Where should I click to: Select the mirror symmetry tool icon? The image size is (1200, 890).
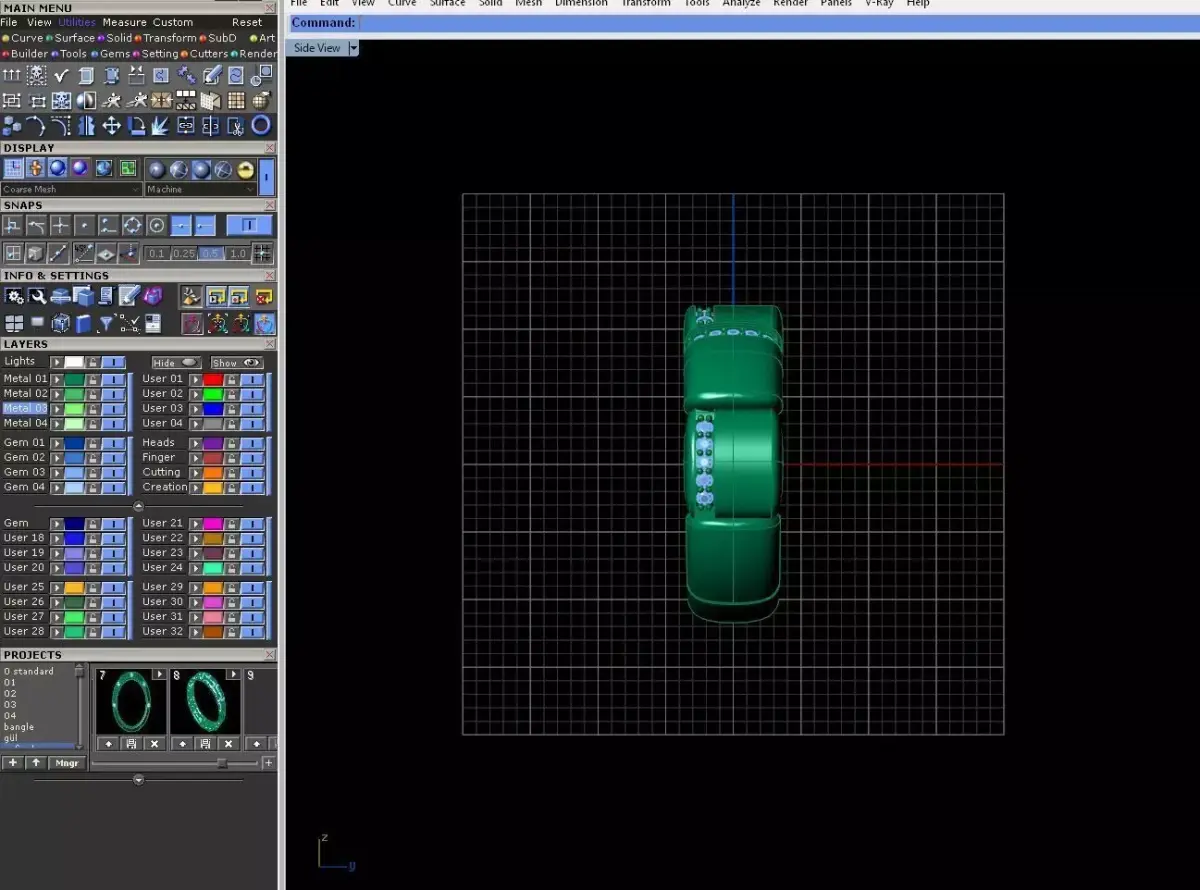pyautogui.click(x=86, y=125)
